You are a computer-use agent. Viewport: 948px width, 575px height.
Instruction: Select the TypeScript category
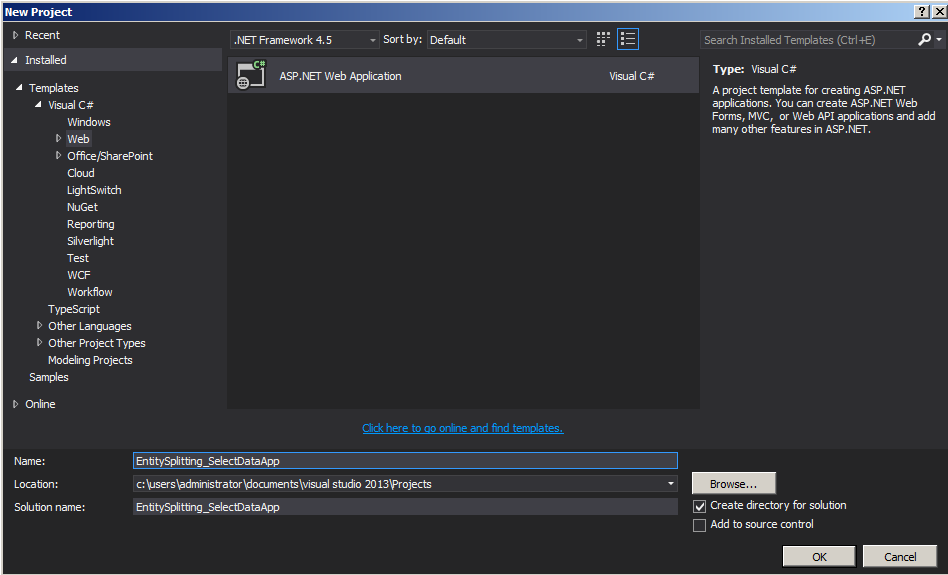coord(74,309)
